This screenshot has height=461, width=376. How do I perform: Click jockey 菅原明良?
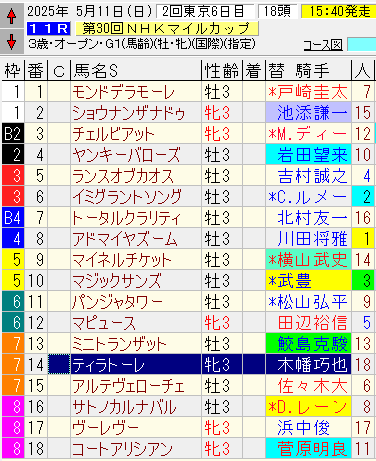pos(308,449)
